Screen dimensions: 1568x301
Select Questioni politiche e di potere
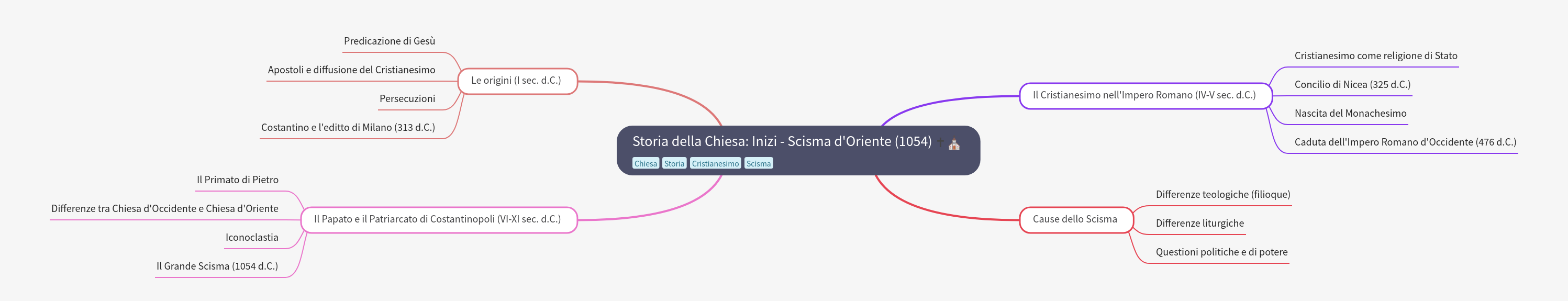tap(1221, 252)
